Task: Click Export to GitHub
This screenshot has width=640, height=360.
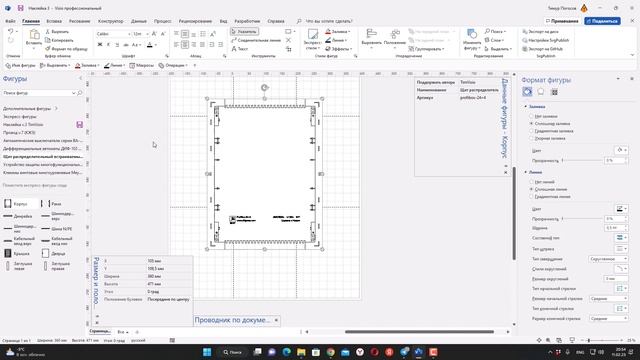Action: tap(542, 49)
